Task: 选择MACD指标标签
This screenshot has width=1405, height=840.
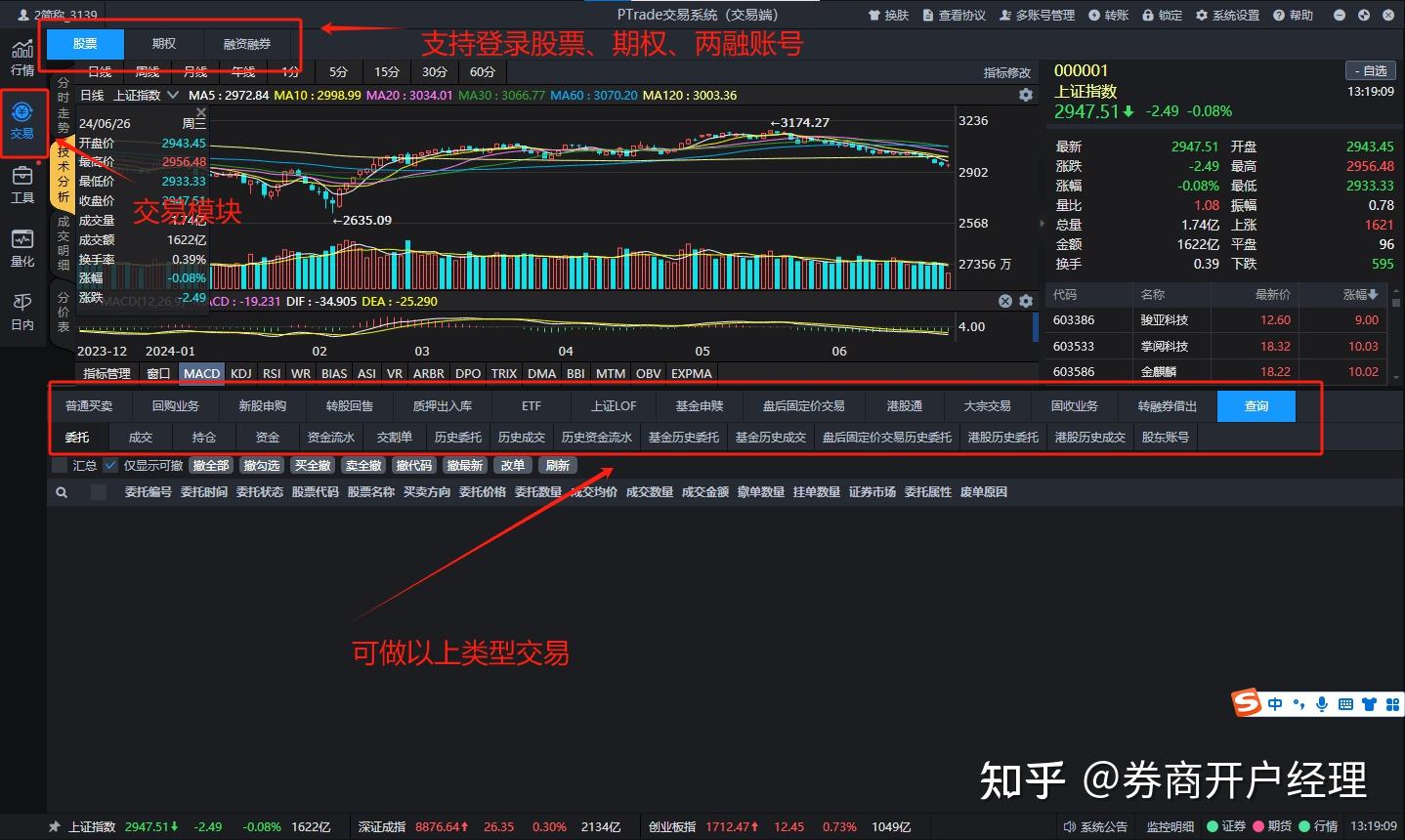Action: [x=201, y=373]
